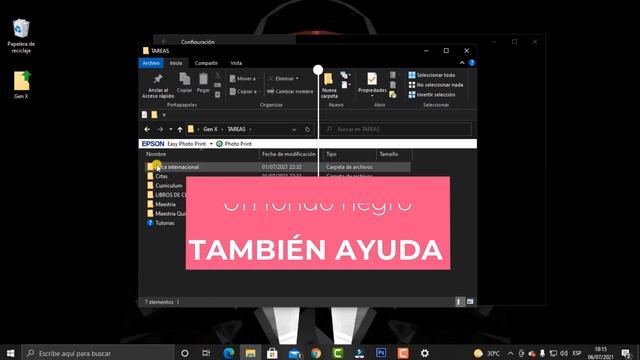Open the clock and date in tray
Screen dimensions: 640x360
[600, 353]
